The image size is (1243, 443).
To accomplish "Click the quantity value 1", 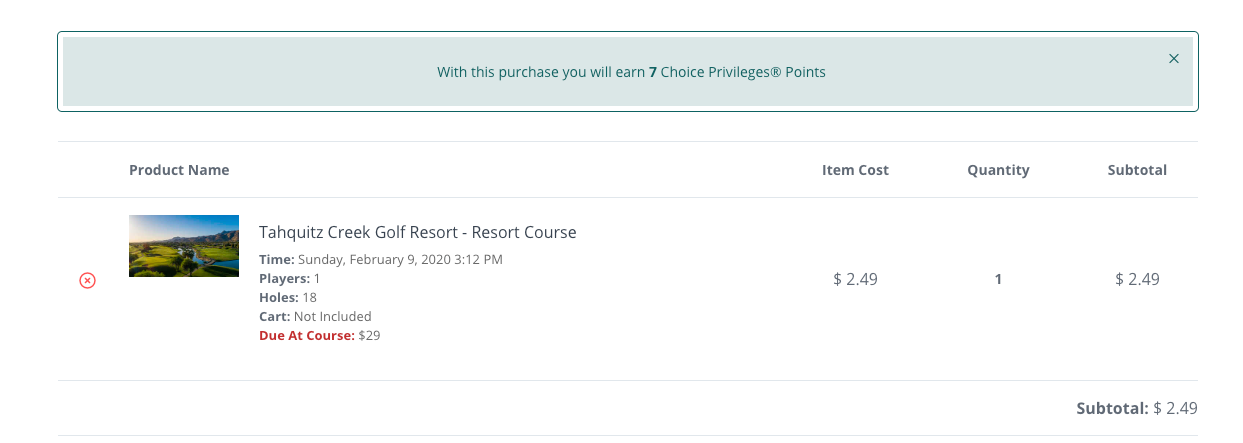I will [998, 280].
